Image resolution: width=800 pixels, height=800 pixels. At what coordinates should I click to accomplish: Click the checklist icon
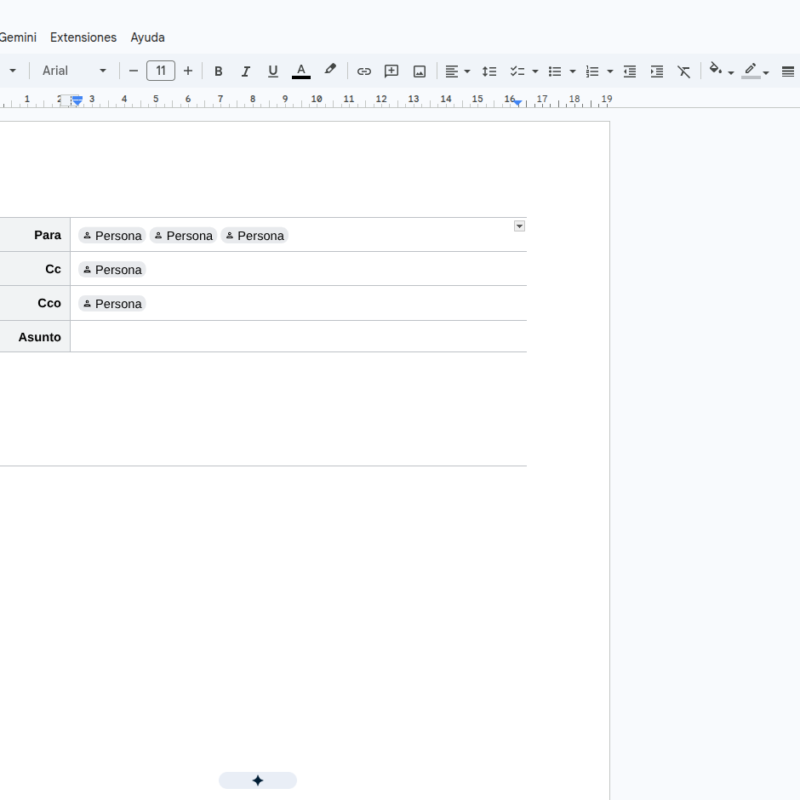tap(517, 71)
